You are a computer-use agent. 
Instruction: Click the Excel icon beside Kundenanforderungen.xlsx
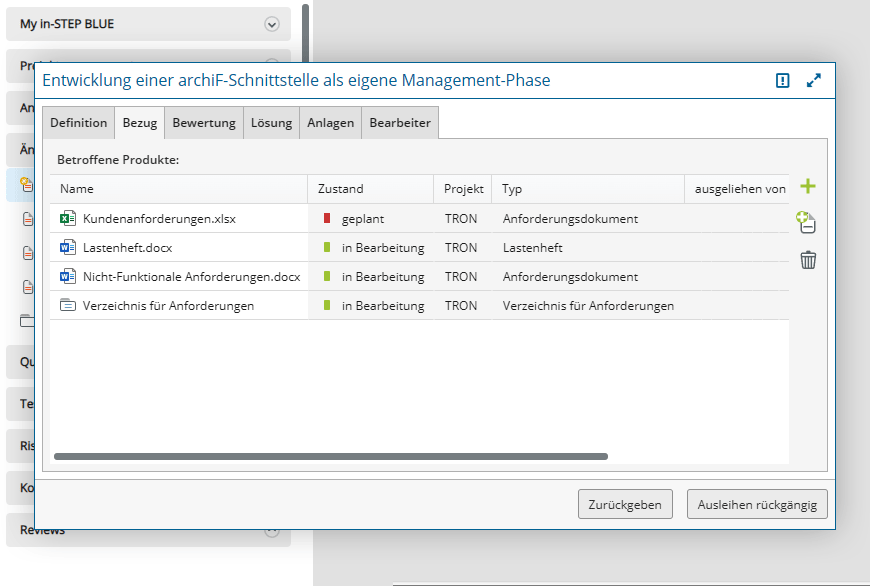pos(68,218)
